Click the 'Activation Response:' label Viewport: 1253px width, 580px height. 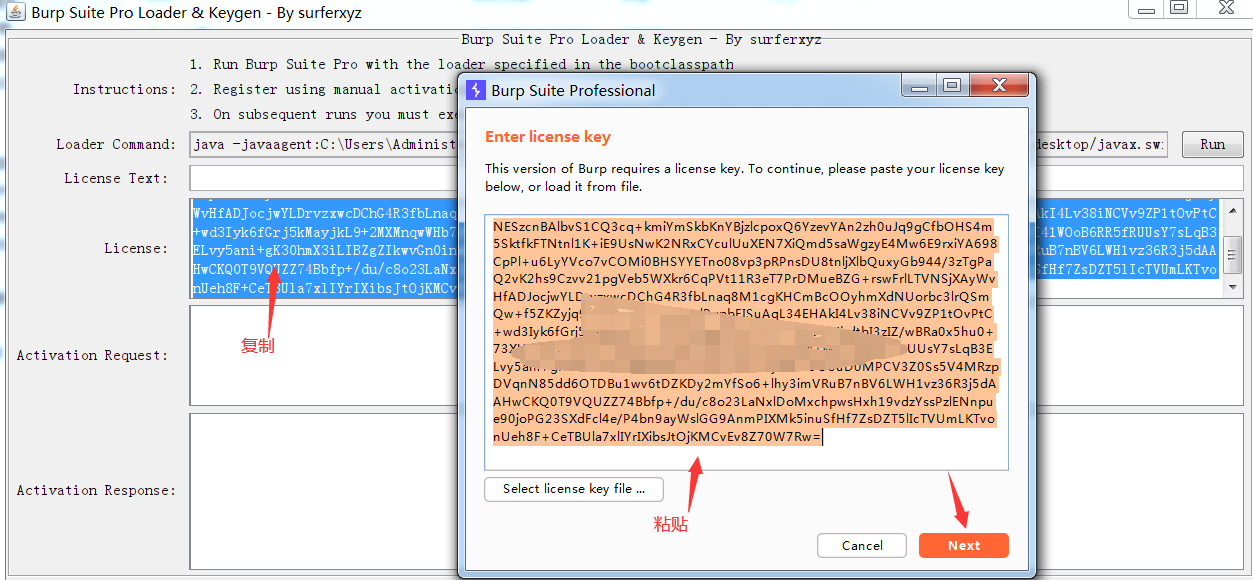pyautogui.click(x=96, y=490)
